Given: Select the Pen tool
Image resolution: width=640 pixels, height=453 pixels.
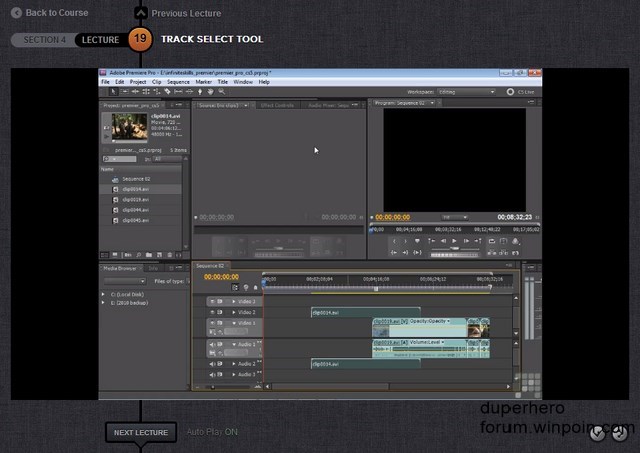Looking at the screenshot, I should coord(200,92).
